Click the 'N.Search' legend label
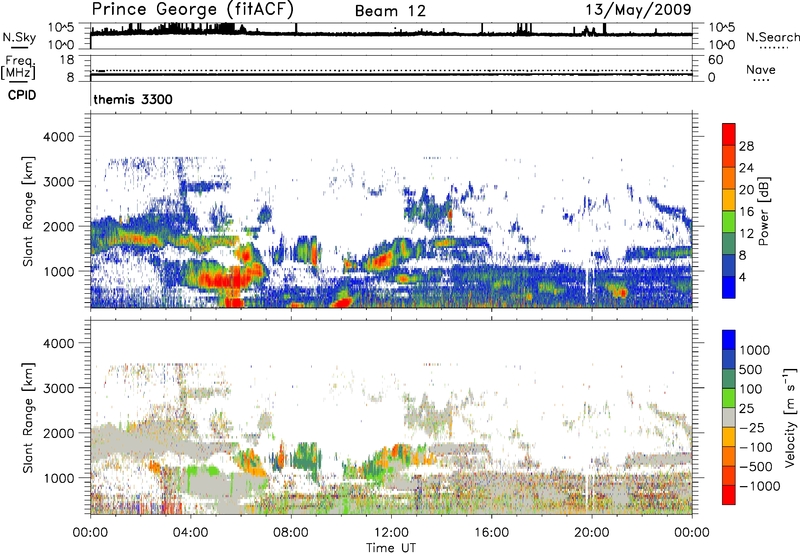The height and width of the screenshot is (554, 800). [772, 37]
